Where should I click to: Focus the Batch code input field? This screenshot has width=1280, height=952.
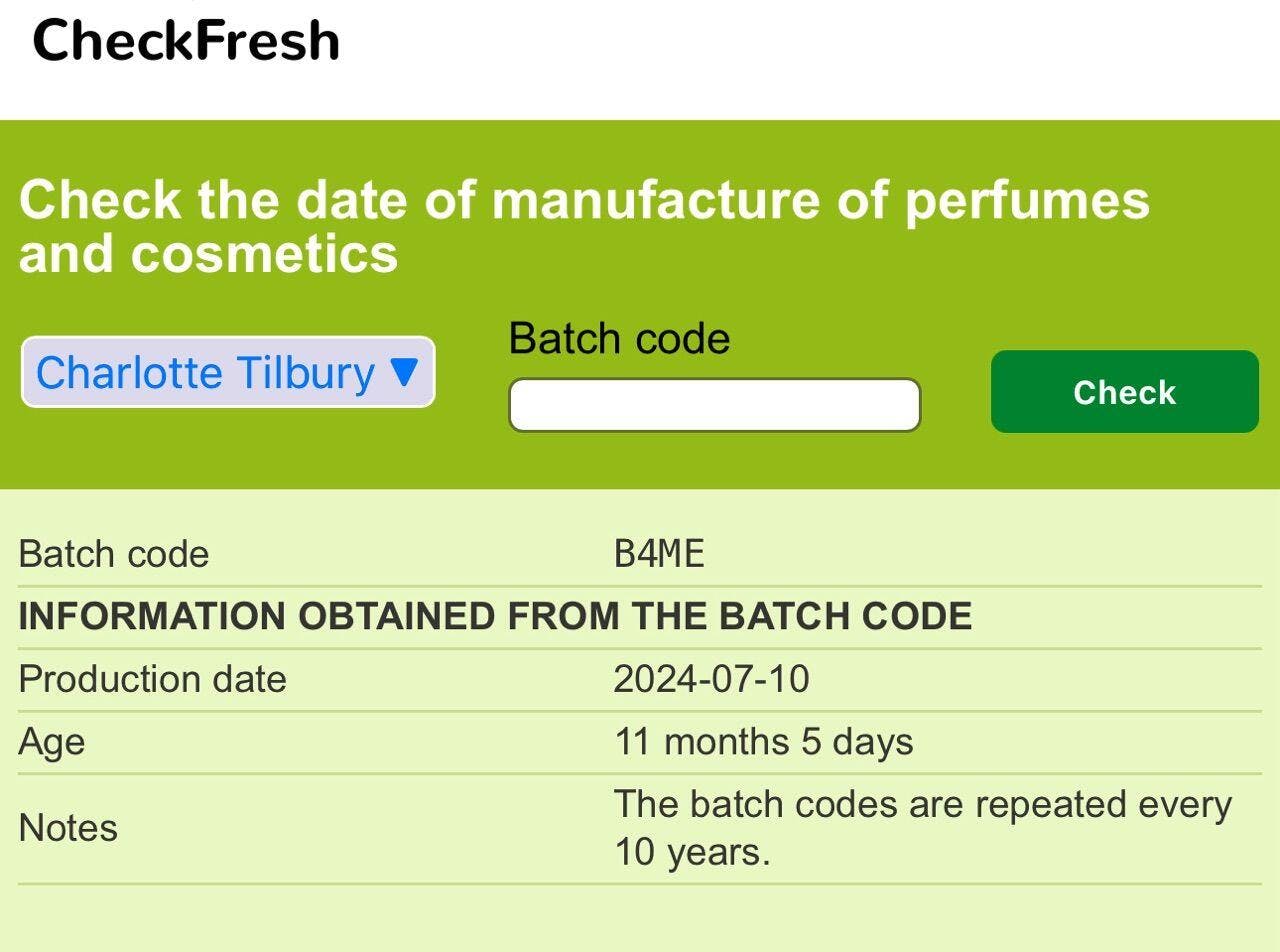[x=714, y=405]
